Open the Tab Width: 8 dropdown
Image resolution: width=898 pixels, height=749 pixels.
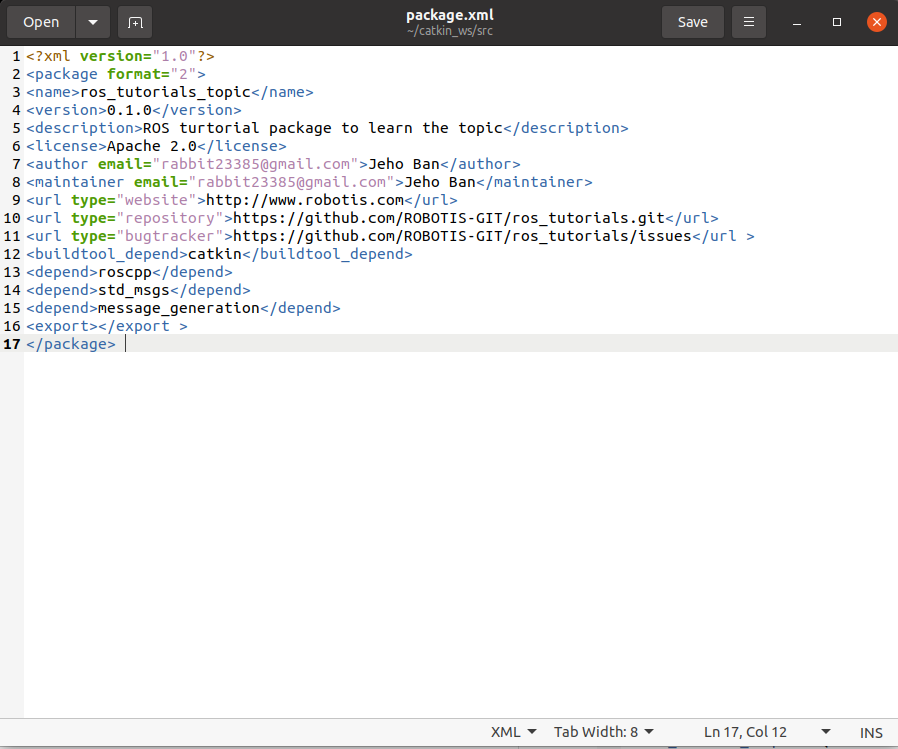(x=604, y=732)
